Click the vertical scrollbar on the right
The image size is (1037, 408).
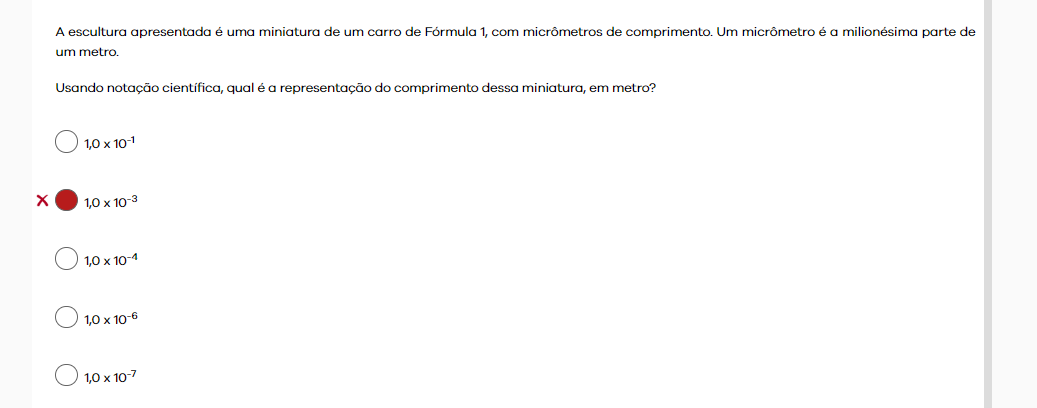tap(987, 204)
